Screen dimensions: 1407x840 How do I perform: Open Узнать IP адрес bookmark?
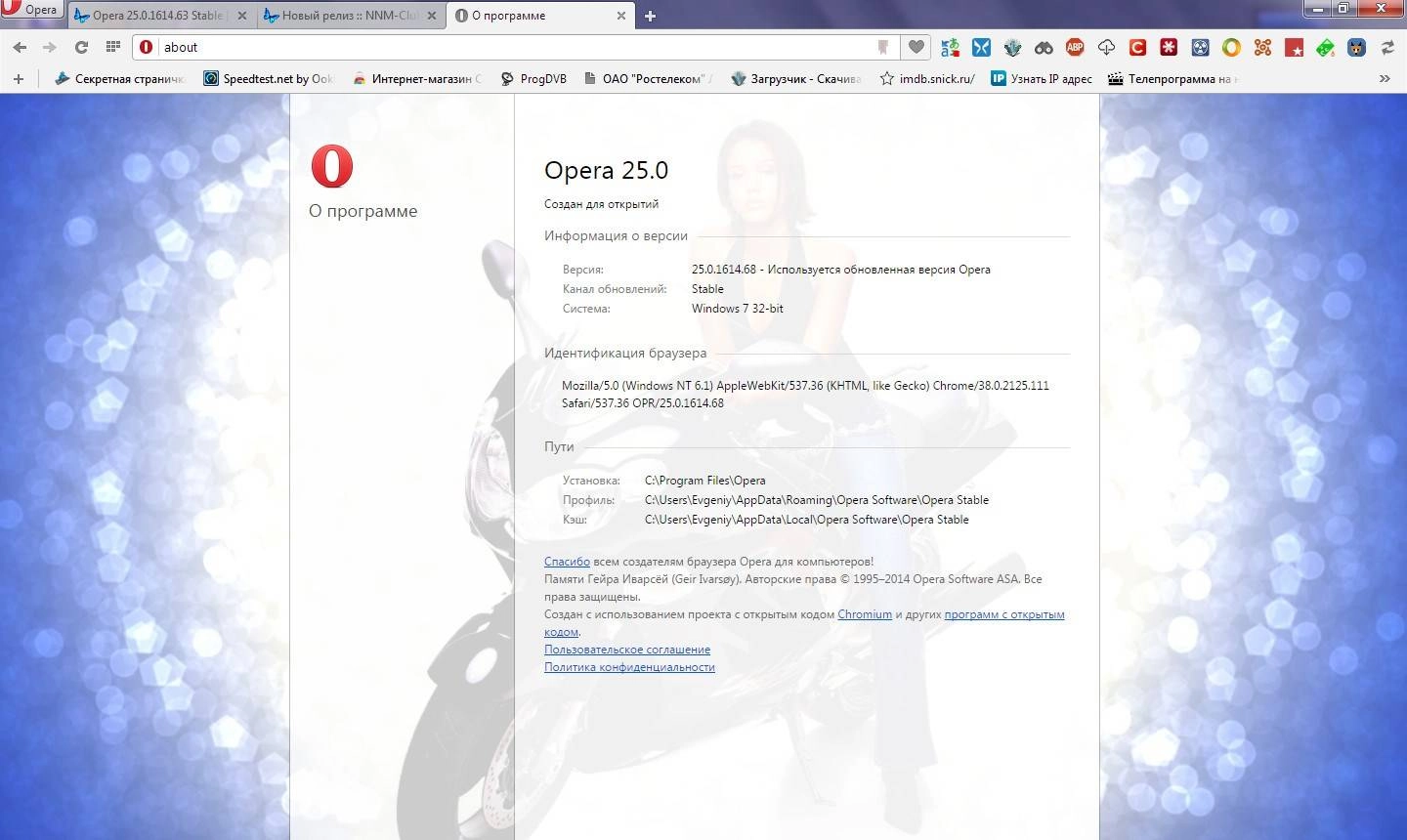(1042, 78)
